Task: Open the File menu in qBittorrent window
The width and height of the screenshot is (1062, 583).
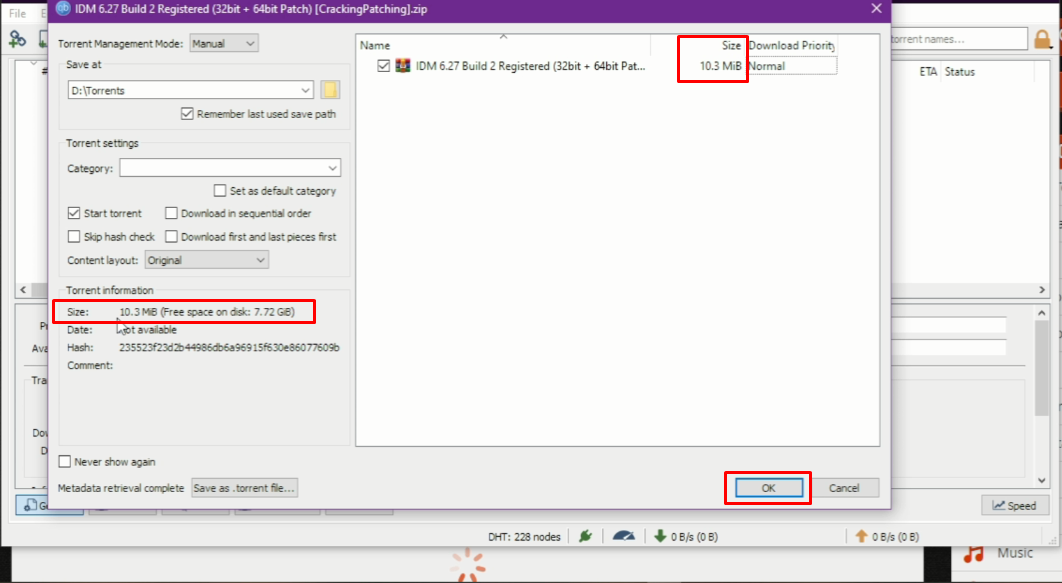Action: pos(17,14)
